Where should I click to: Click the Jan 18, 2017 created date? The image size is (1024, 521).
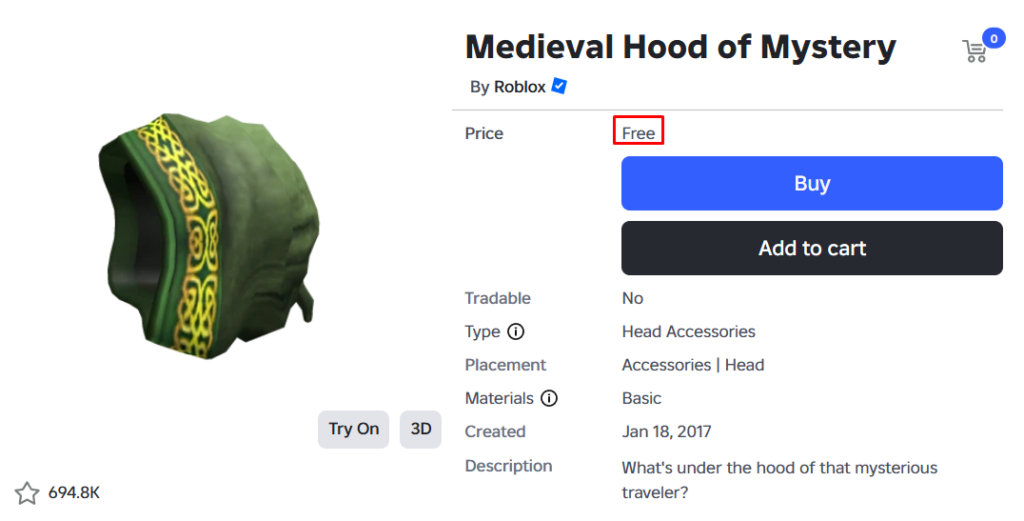point(666,432)
